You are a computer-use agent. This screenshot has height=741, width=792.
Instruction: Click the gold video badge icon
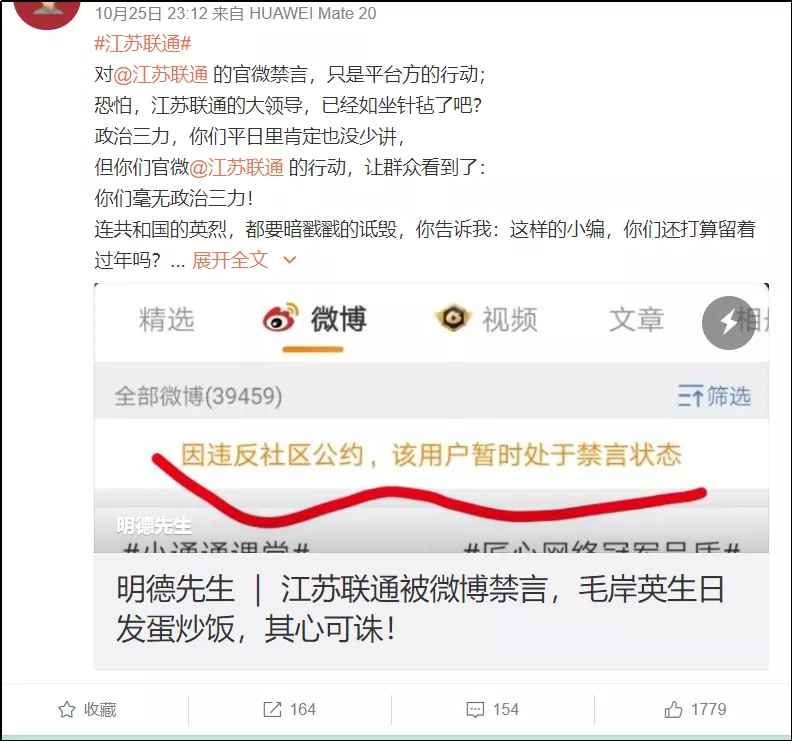pos(453,318)
